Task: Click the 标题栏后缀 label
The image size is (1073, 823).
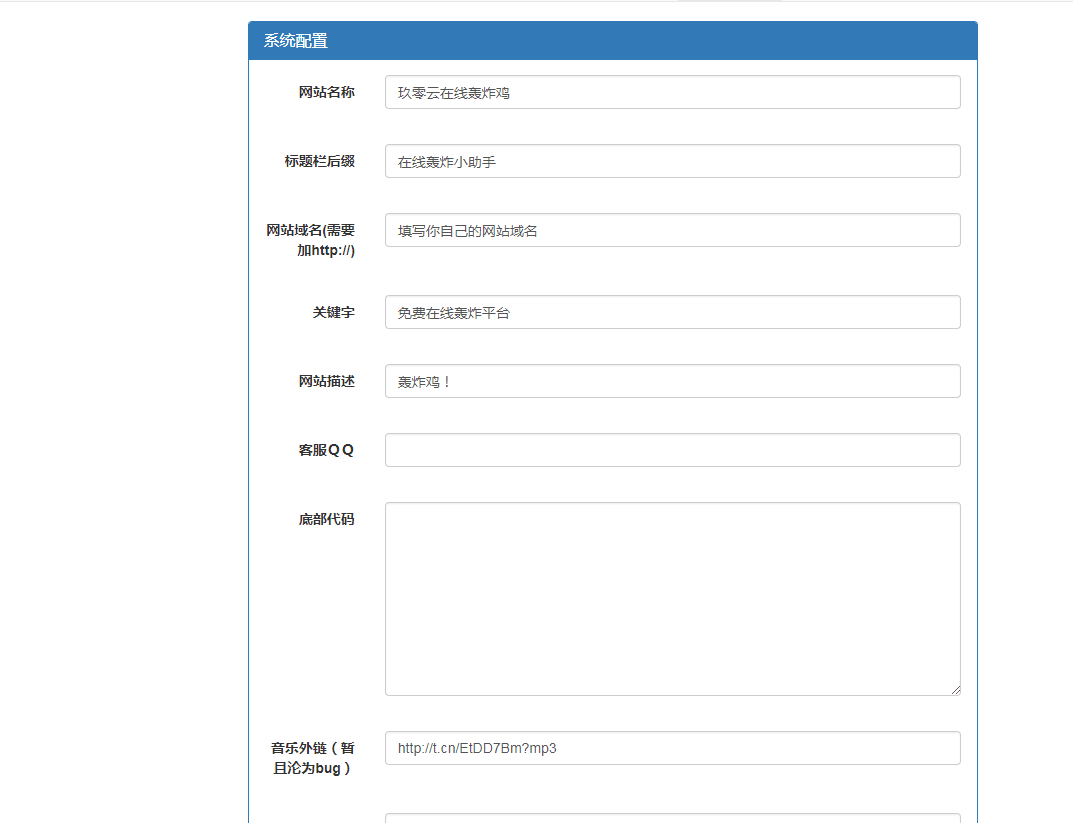Action: click(318, 161)
